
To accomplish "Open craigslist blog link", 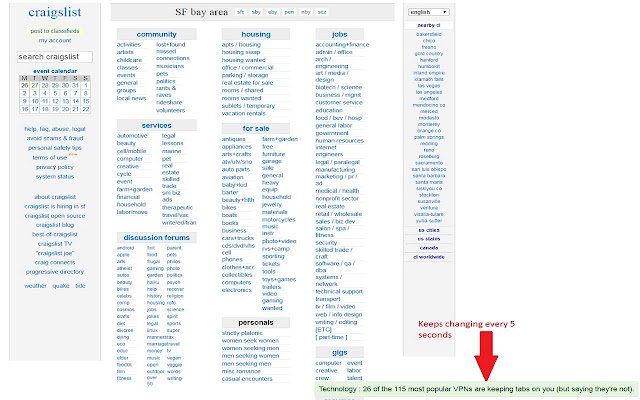I will pos(55,225).
